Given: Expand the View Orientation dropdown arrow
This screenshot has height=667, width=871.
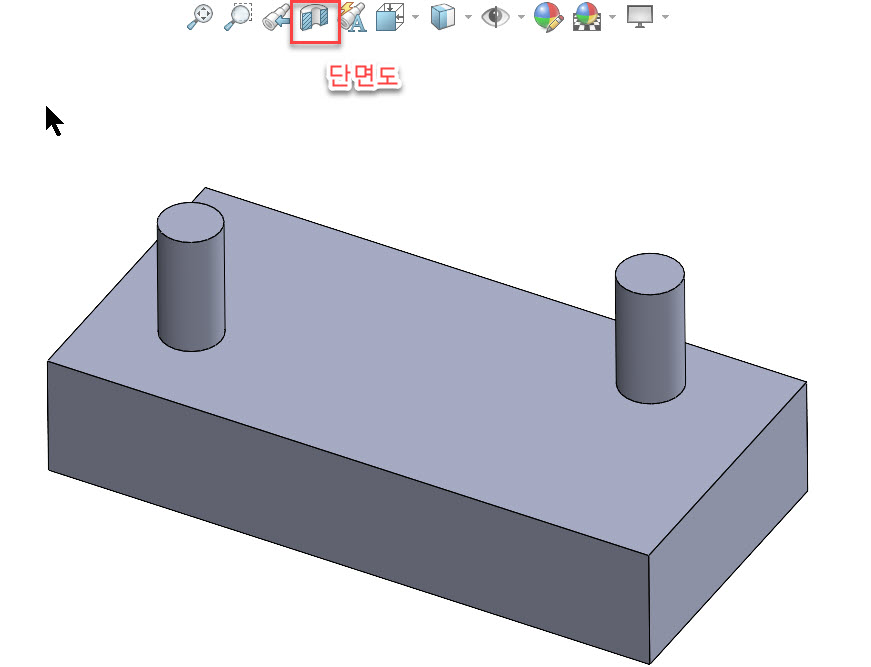Looking at the screenshot, I should click(416, 17).
